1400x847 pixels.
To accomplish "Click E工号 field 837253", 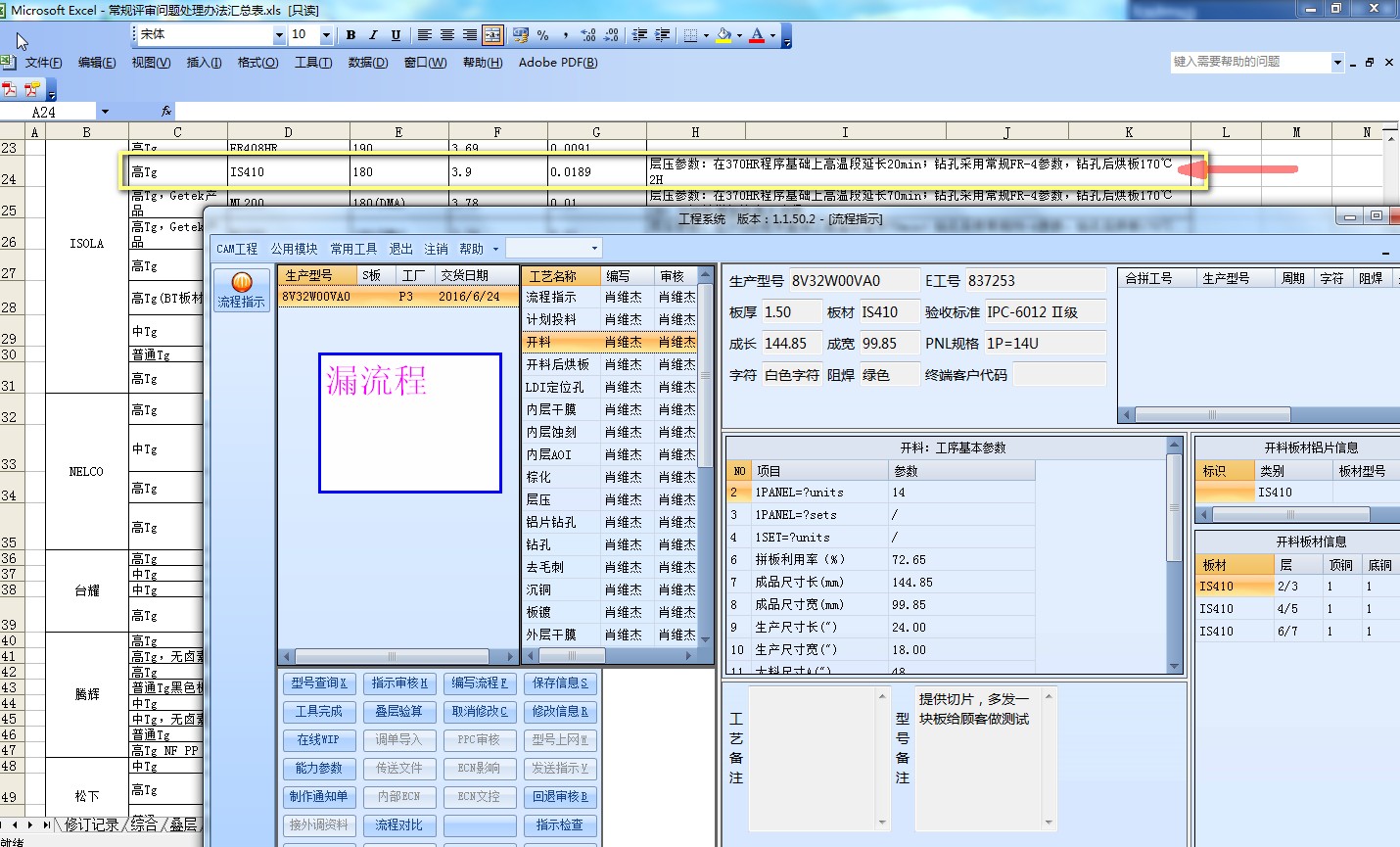I will (x=1036, y=280).
